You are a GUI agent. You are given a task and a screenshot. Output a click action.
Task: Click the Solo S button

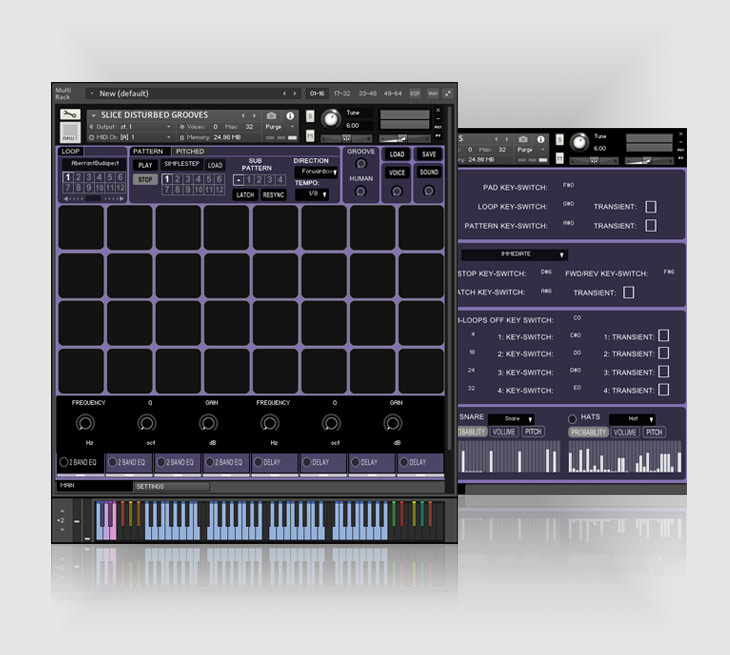click(310, 116)
